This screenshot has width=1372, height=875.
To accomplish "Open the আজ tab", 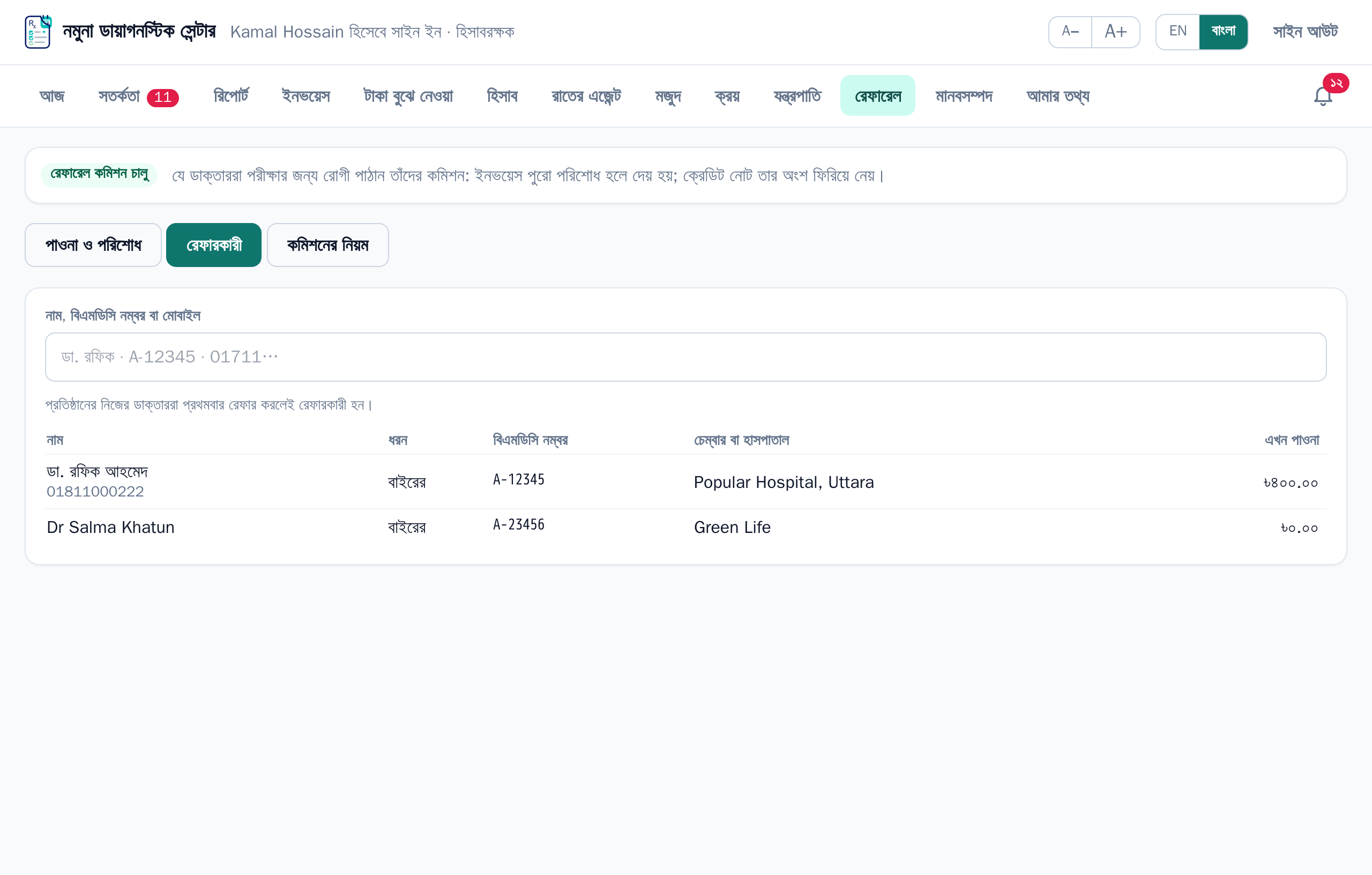I will 52,96.
